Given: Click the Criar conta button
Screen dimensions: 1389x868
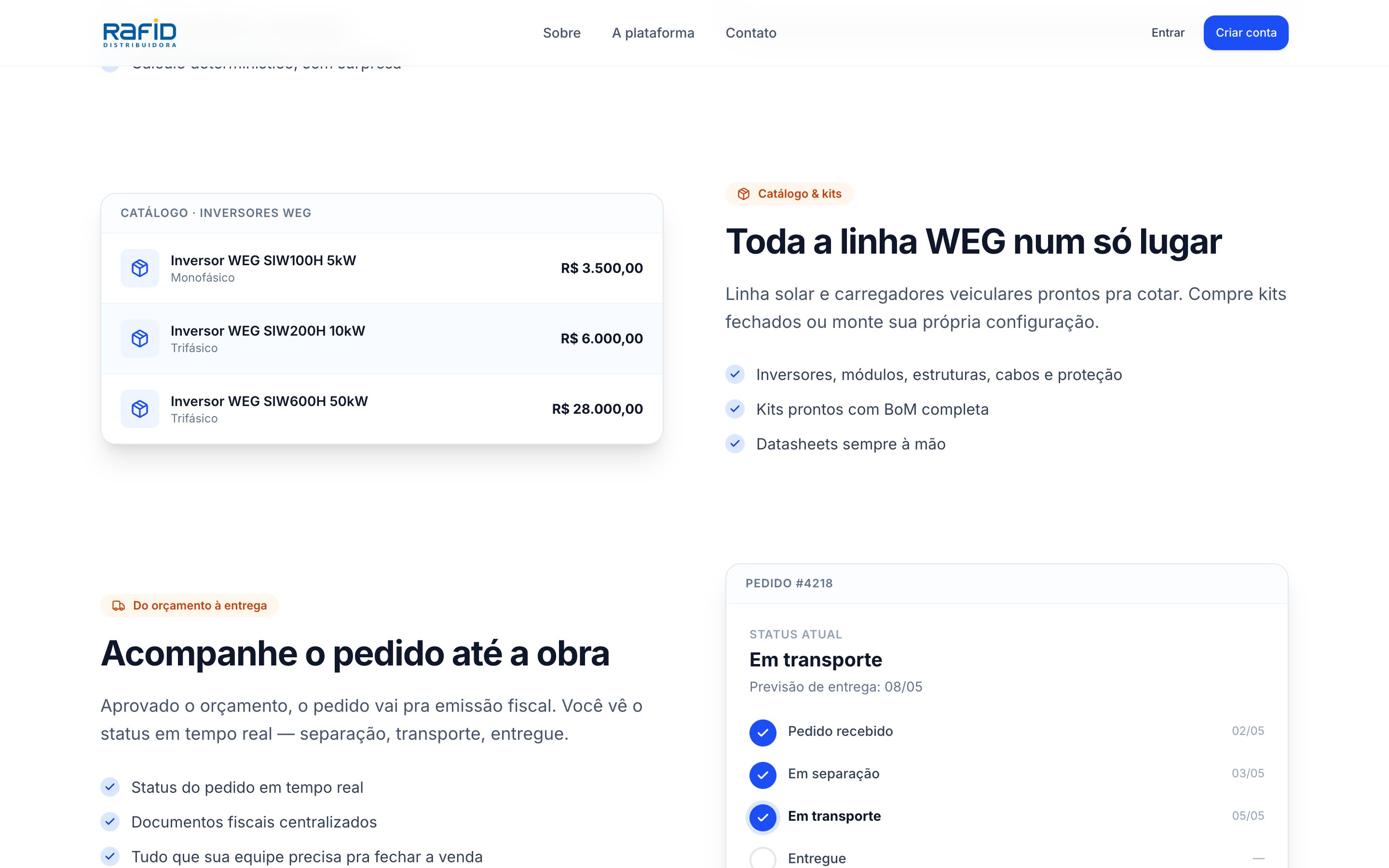Looking at the screenshot, I should coord(1245,33).
